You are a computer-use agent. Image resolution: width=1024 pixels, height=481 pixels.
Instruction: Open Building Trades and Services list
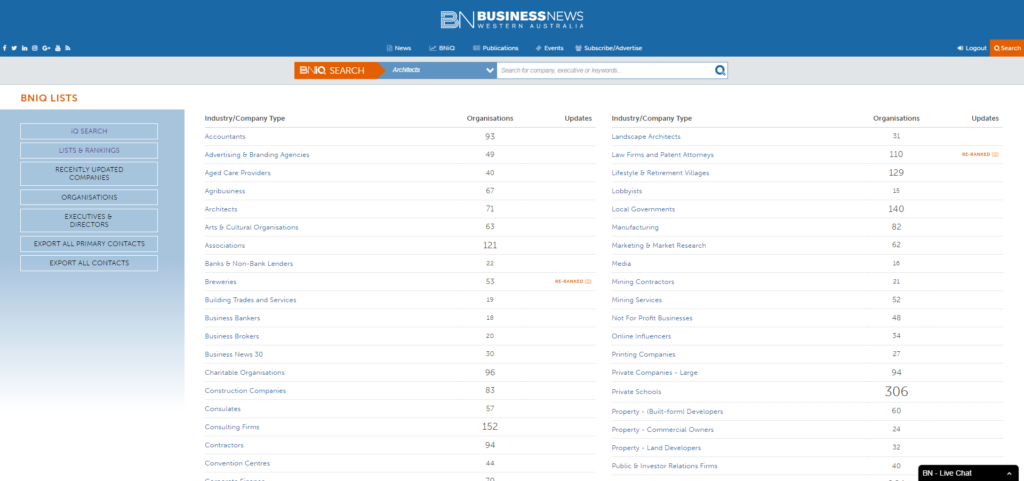[250, 300]
